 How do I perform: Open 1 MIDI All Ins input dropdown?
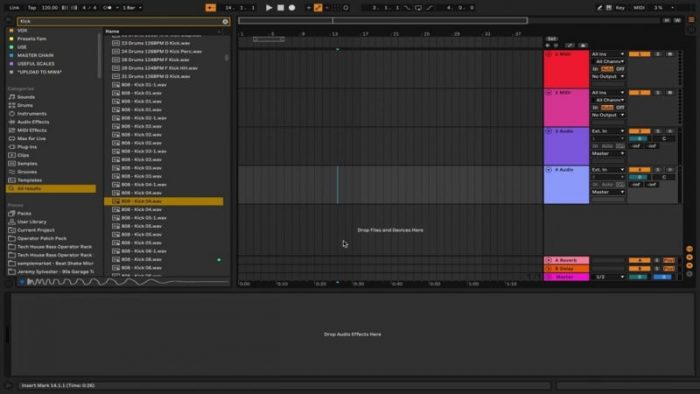tap(608, 54)
